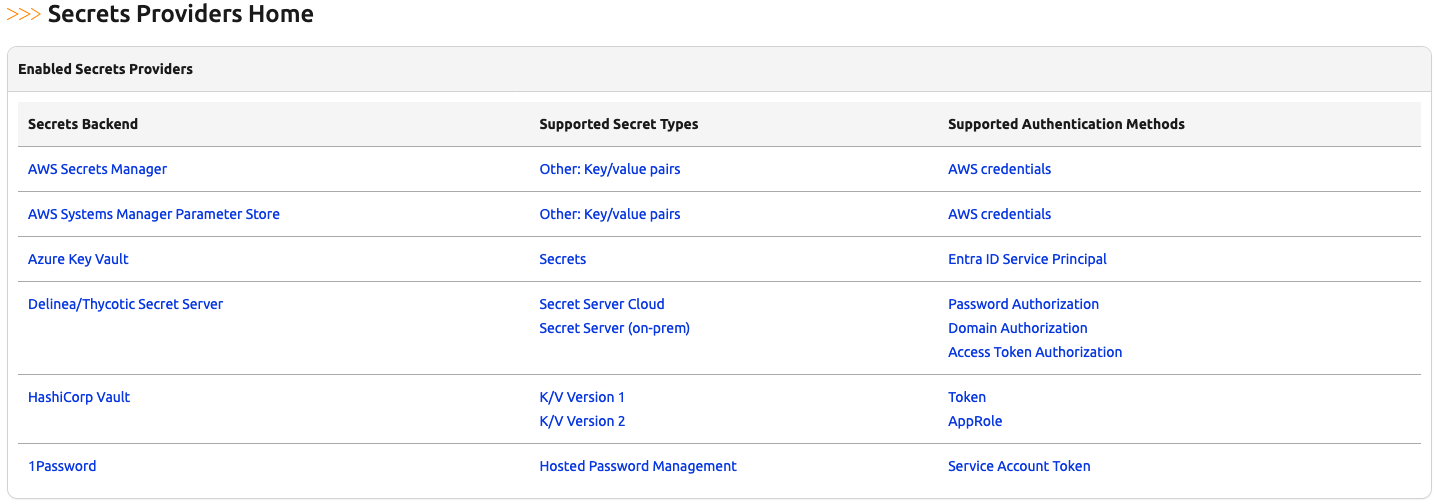This screenshot has width=1440, height=504.
Task: Click AWS credentials in AWS Secrets Manager row
Action: (x=1000, y=169)
